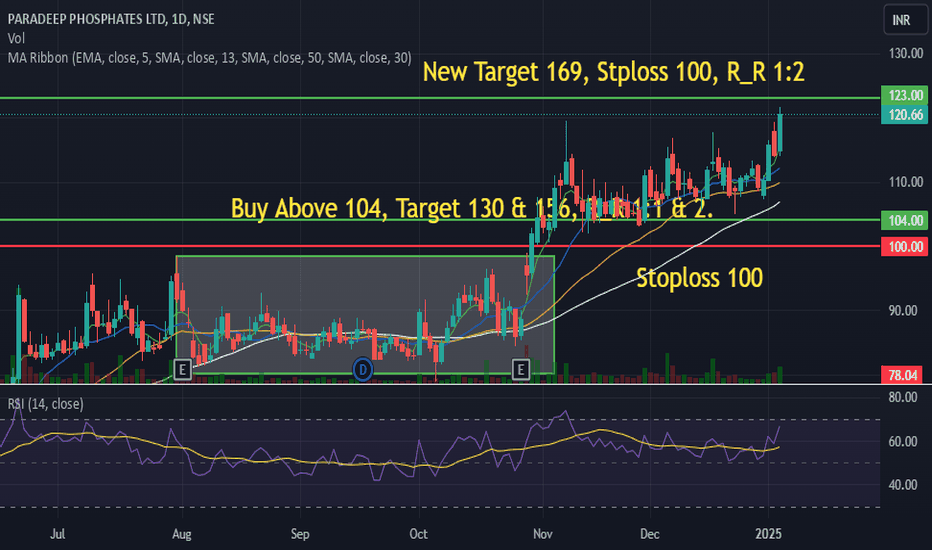Click the 2025 label on time axis

[x=769, y=534]
